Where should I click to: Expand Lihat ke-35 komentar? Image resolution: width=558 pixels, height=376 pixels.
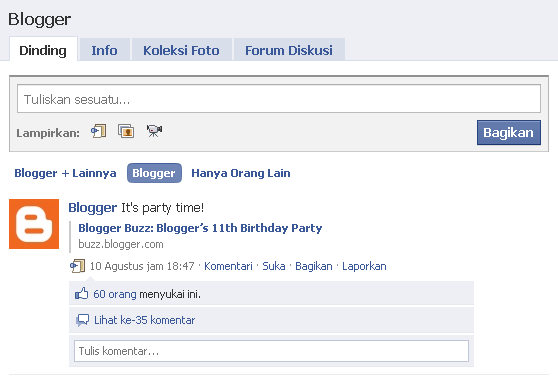coord(144,320)
